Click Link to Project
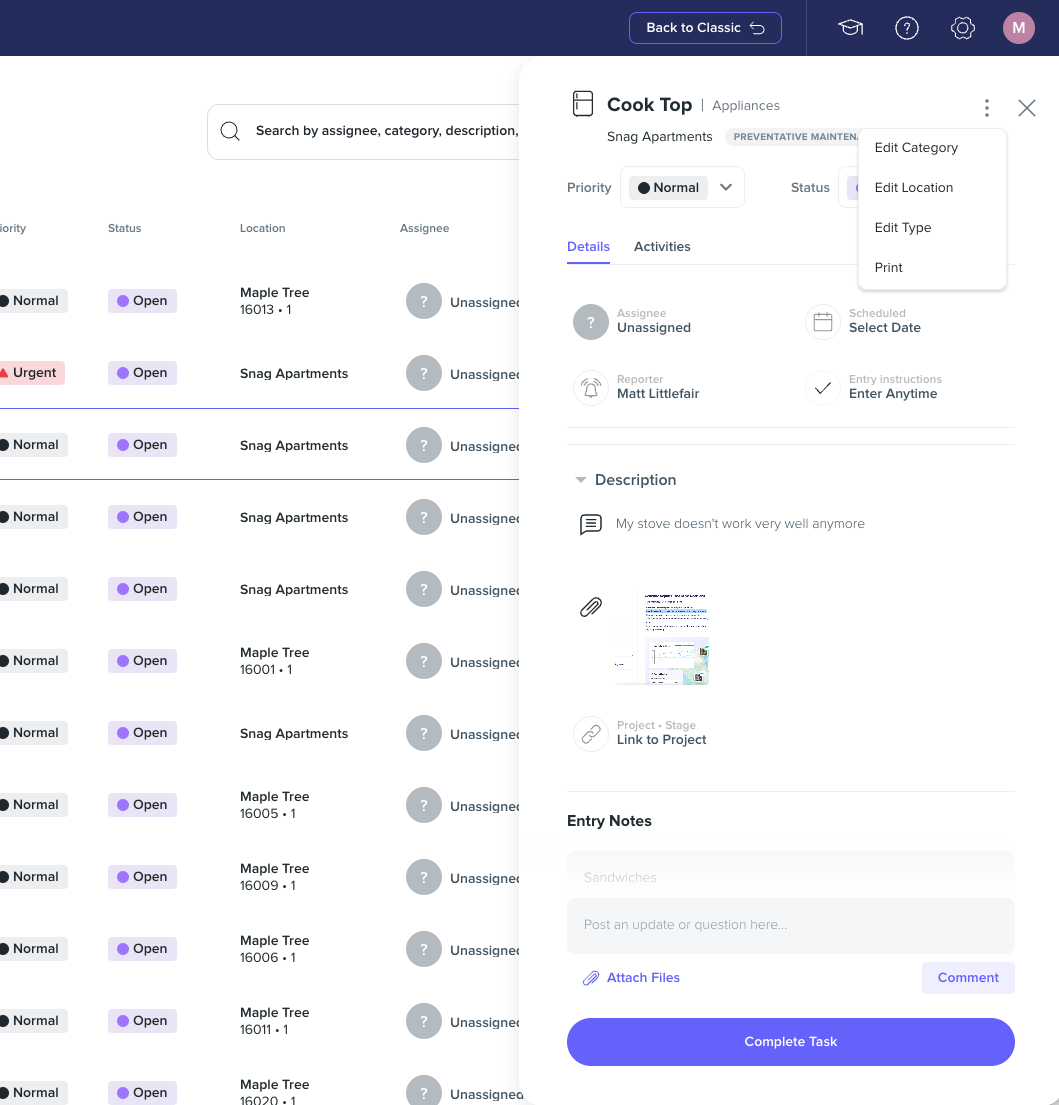Image resolution: width=1059 pixels, height=1105 pixels. click(662, 739)
